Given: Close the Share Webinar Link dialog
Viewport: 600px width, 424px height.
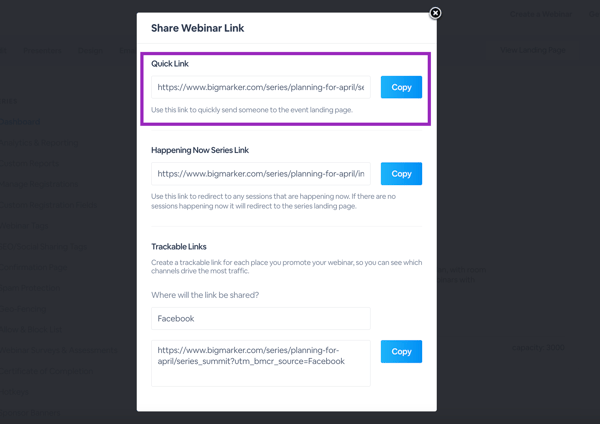Looking at the screenshot, I should pyautogui.click(x=435, y=13).
